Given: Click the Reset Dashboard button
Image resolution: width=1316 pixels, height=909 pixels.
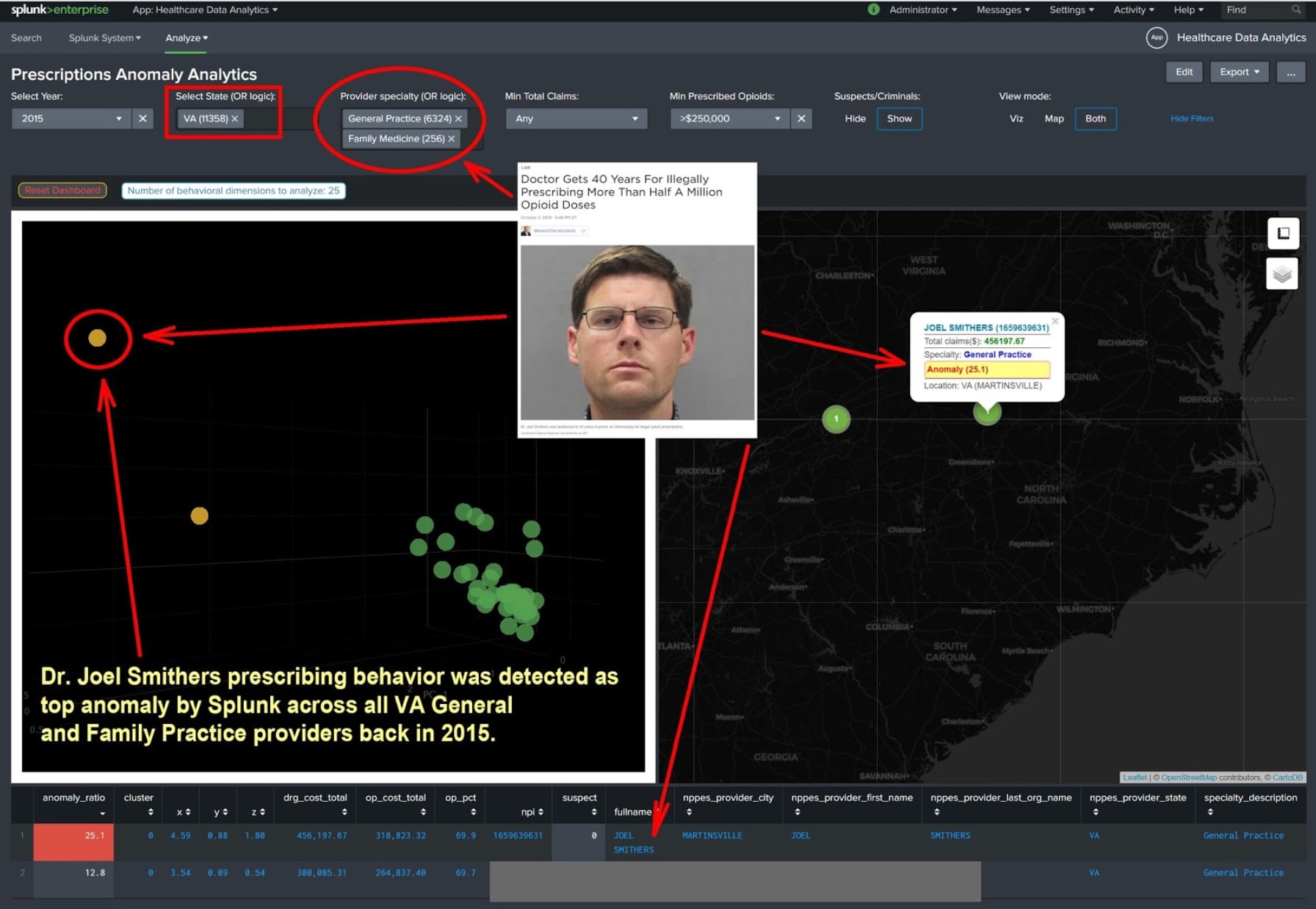Looking at the screenshot, I should pos(62,190).
